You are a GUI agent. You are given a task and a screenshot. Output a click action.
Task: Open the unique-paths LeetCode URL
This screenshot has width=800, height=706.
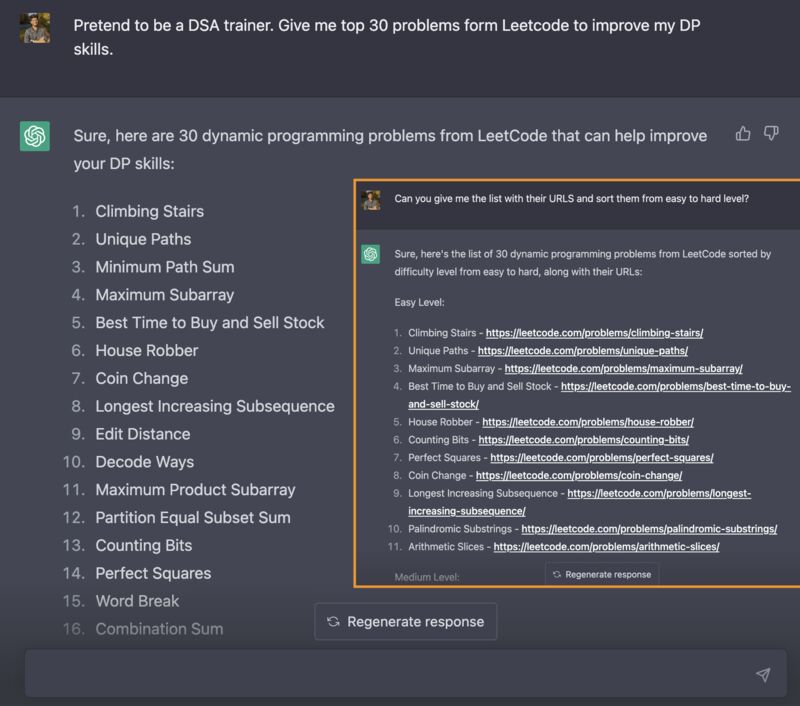pyautogui.click(x=582, y=351)
